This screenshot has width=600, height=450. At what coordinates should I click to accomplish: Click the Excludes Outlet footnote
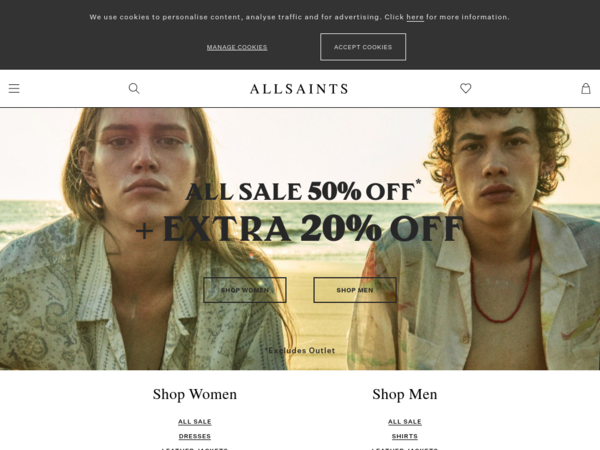[x=300, y=351]
